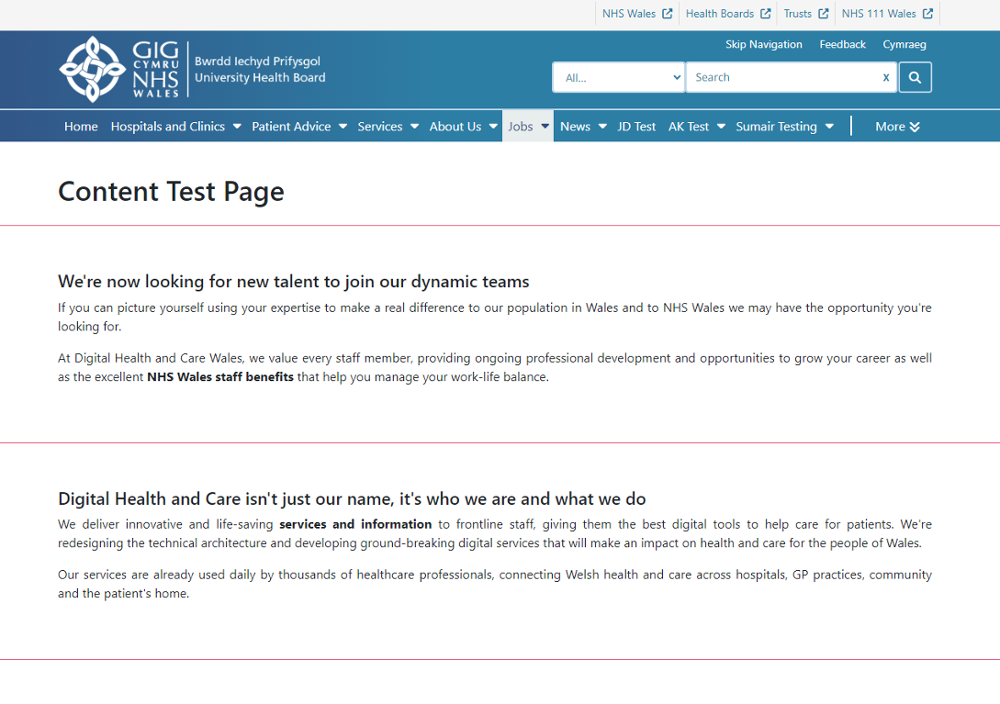Viewport: 1000px width, 704px height.
Task: Focus the Search text field
Action: pos(780,77)
